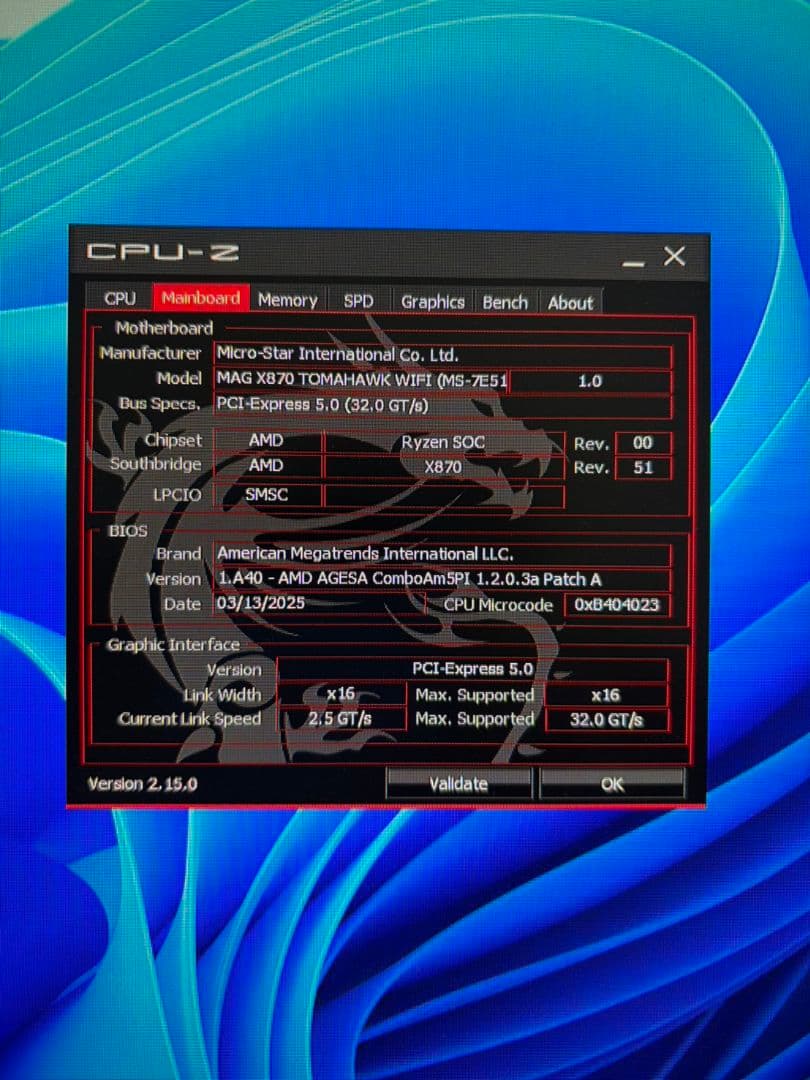Click Graphic Interface Version PCI-Express 5.0
810x1080 pixels.
point(472,669)
